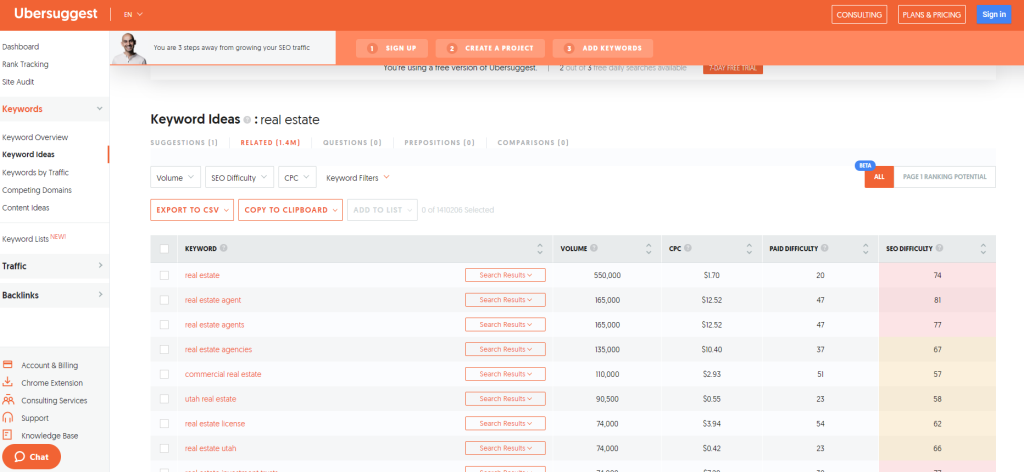Viewport: 1024px width, 472px height.
Task: Collapse the Keywords sidebar section
Action: 54,109
